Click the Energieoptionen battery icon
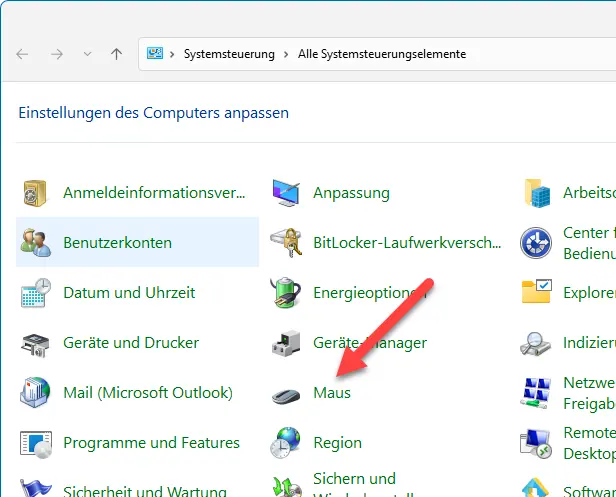 pyautogui.click(x=287, y=293)
